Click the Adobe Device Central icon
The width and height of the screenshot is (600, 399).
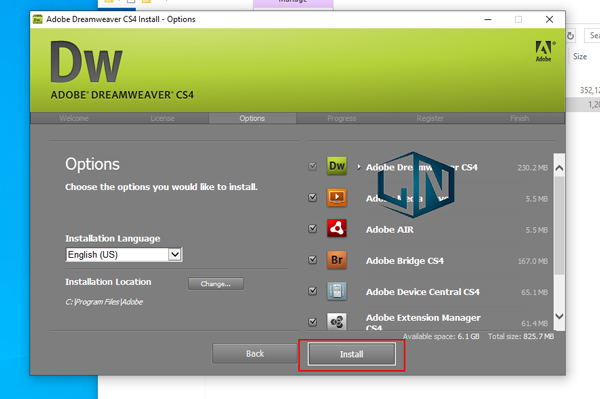pos(337,291)
